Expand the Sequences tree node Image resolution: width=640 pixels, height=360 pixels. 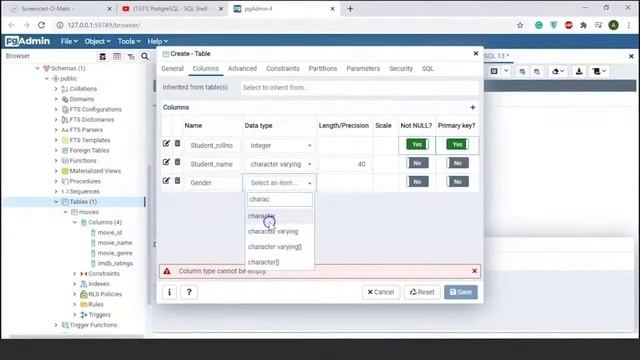pyautogui.click(x=56, y=191)
